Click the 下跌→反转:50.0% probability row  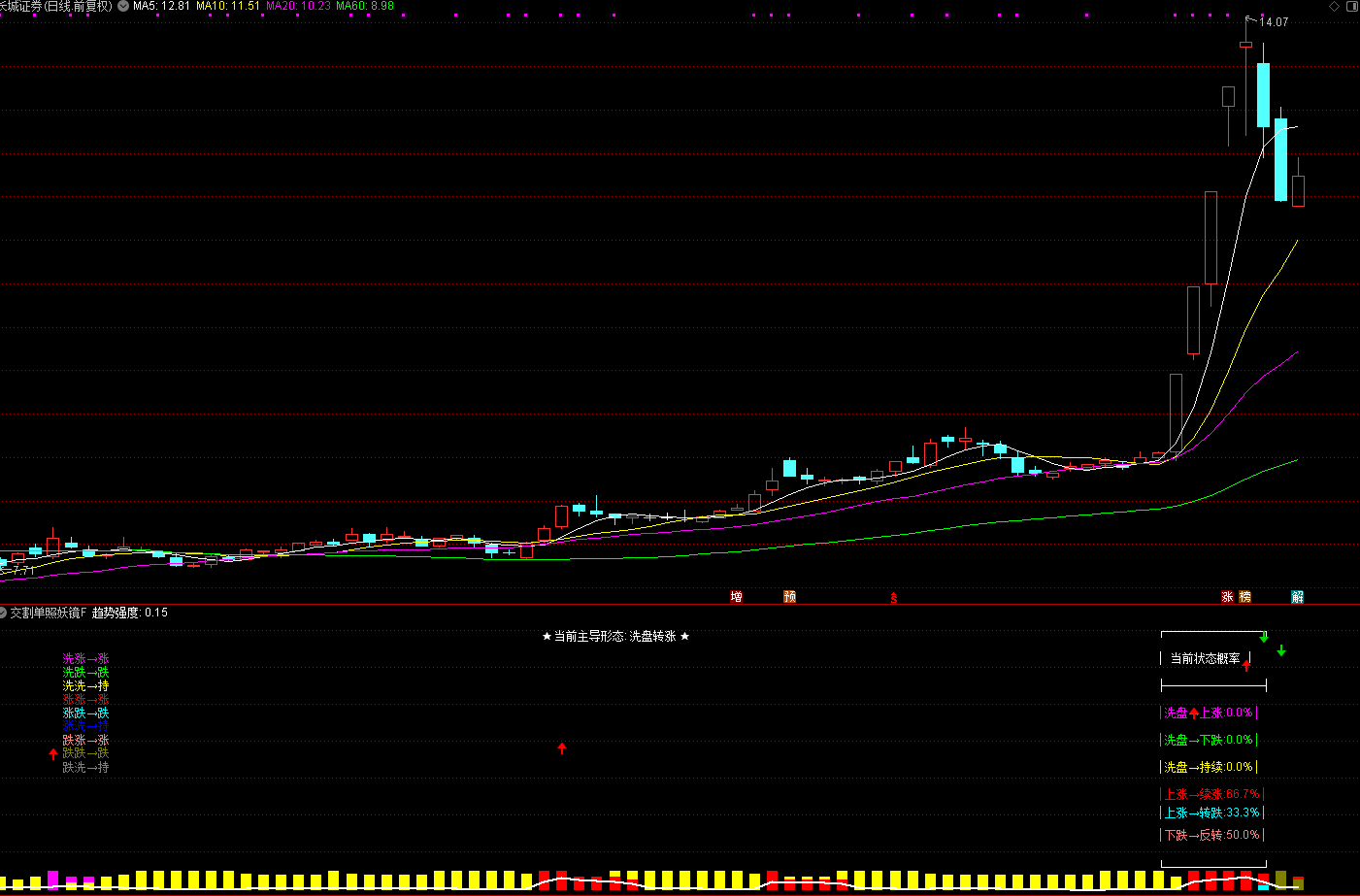point(1211,835)
